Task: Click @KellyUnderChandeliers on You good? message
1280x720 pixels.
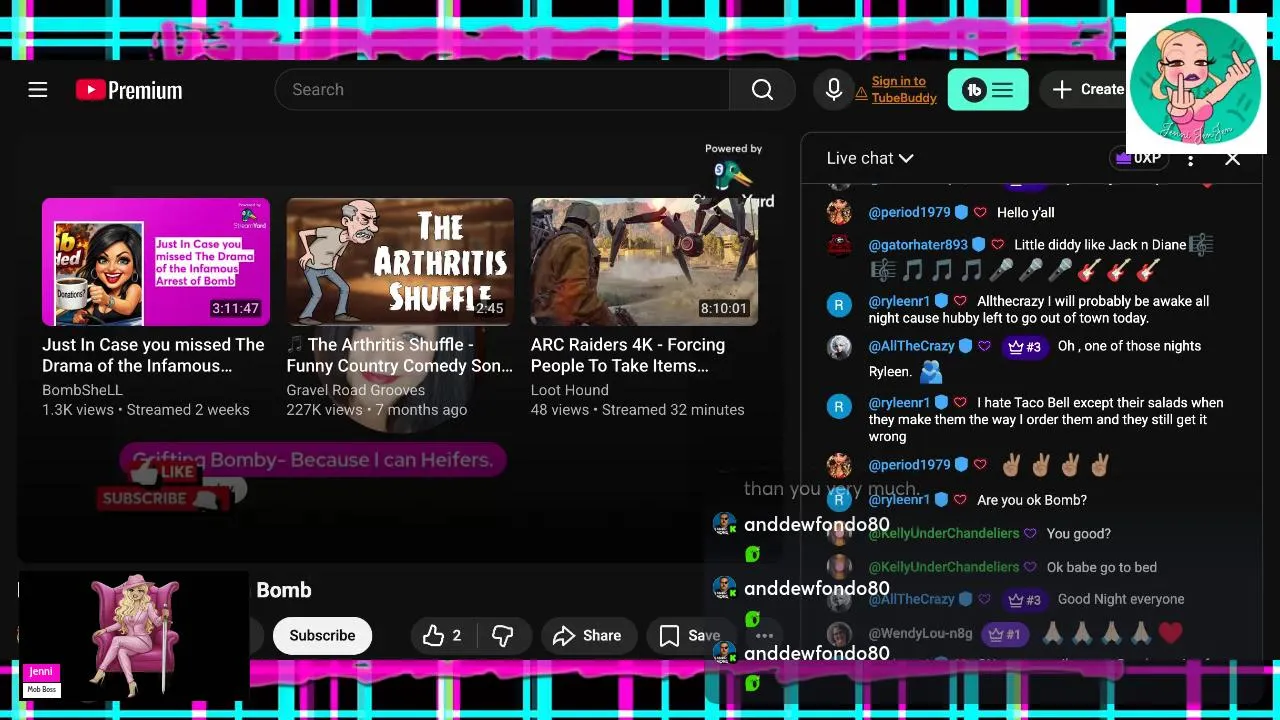Action: tap(944, 534)
